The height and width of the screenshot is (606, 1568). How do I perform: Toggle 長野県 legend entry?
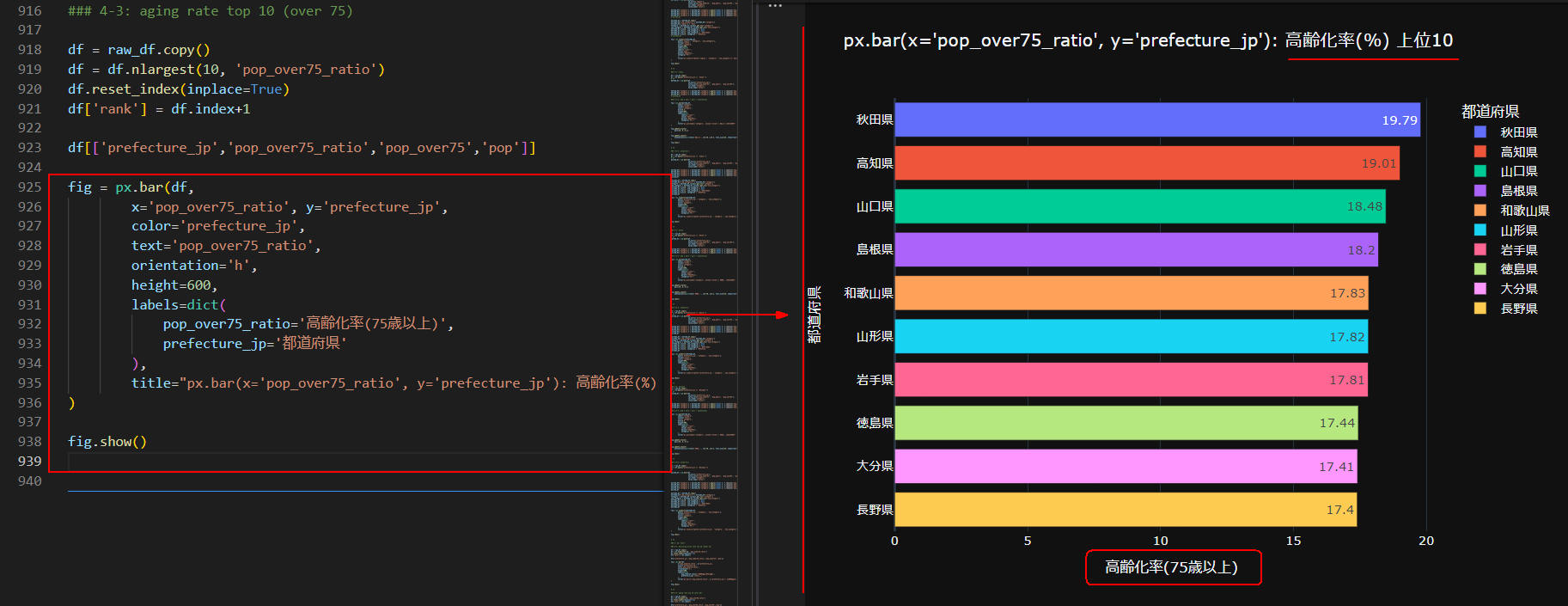(x=1505, y=309)
